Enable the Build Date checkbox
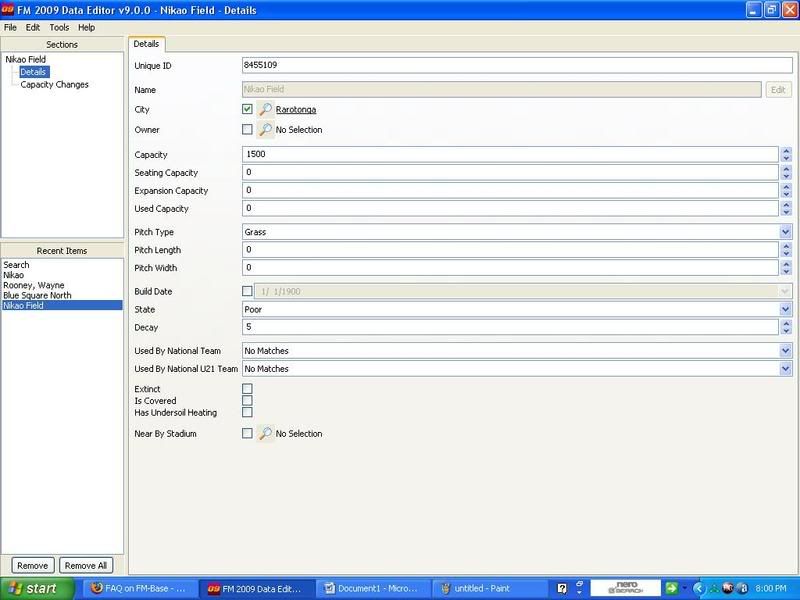 point(247,291)
